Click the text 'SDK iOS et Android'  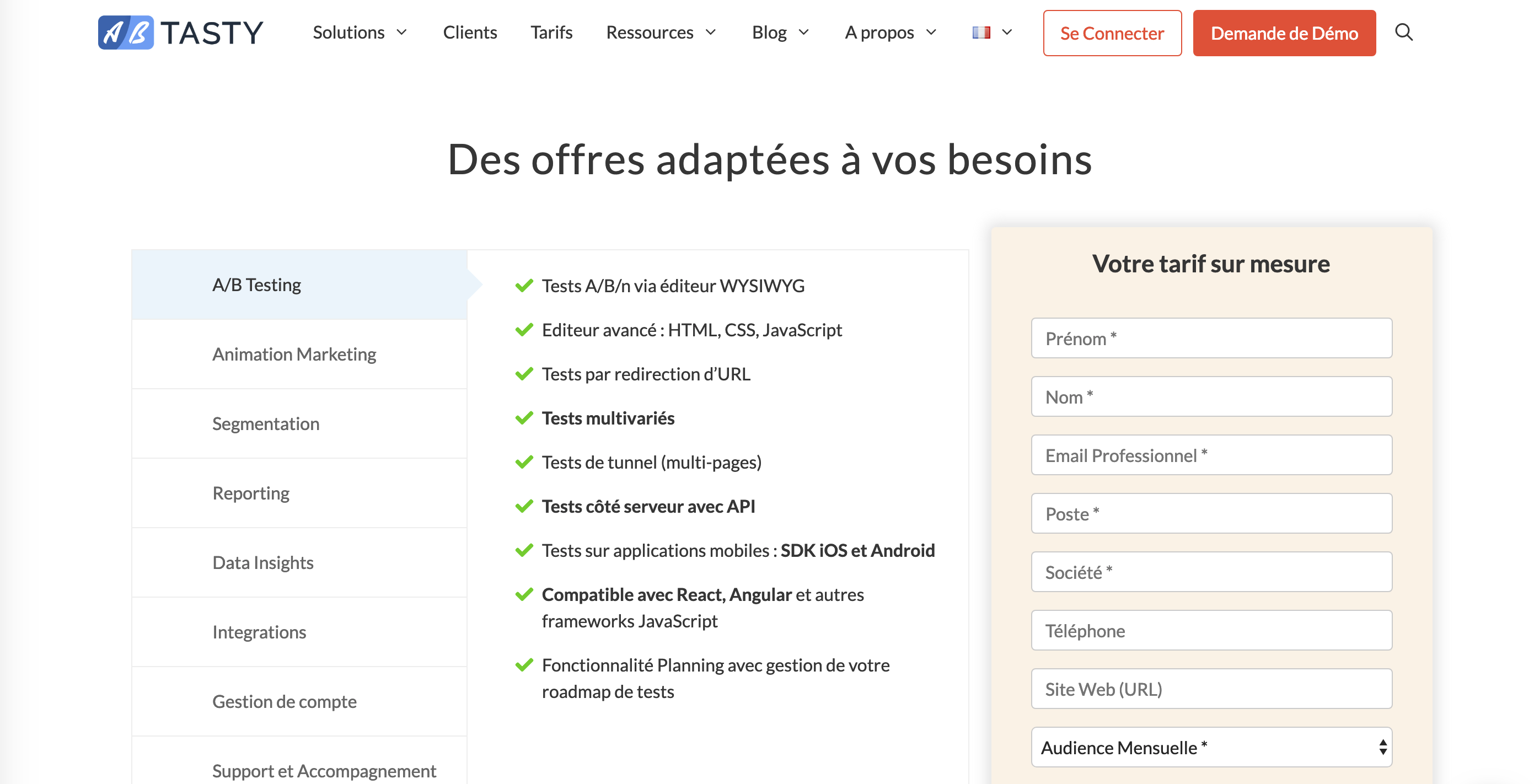click(x=857, y=550)
